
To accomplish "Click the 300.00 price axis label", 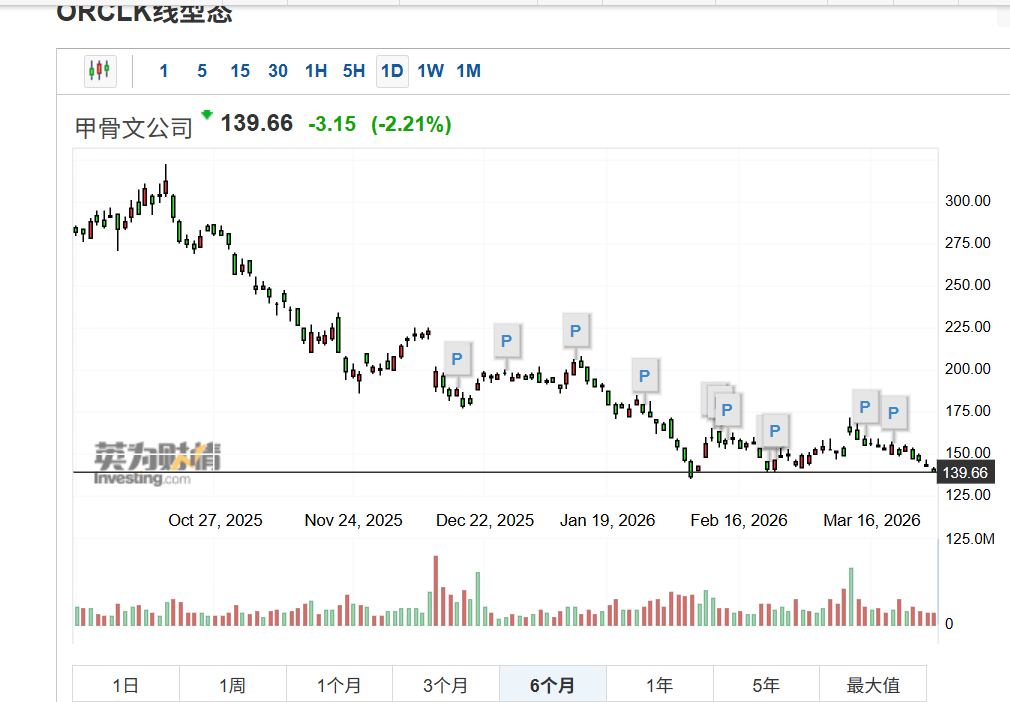I will click(967, 201).
